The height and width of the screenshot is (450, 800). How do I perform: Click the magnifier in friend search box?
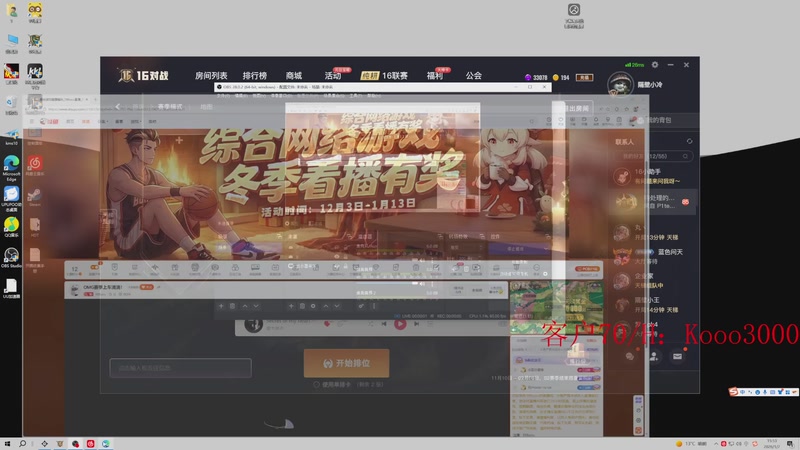[685, 156]
